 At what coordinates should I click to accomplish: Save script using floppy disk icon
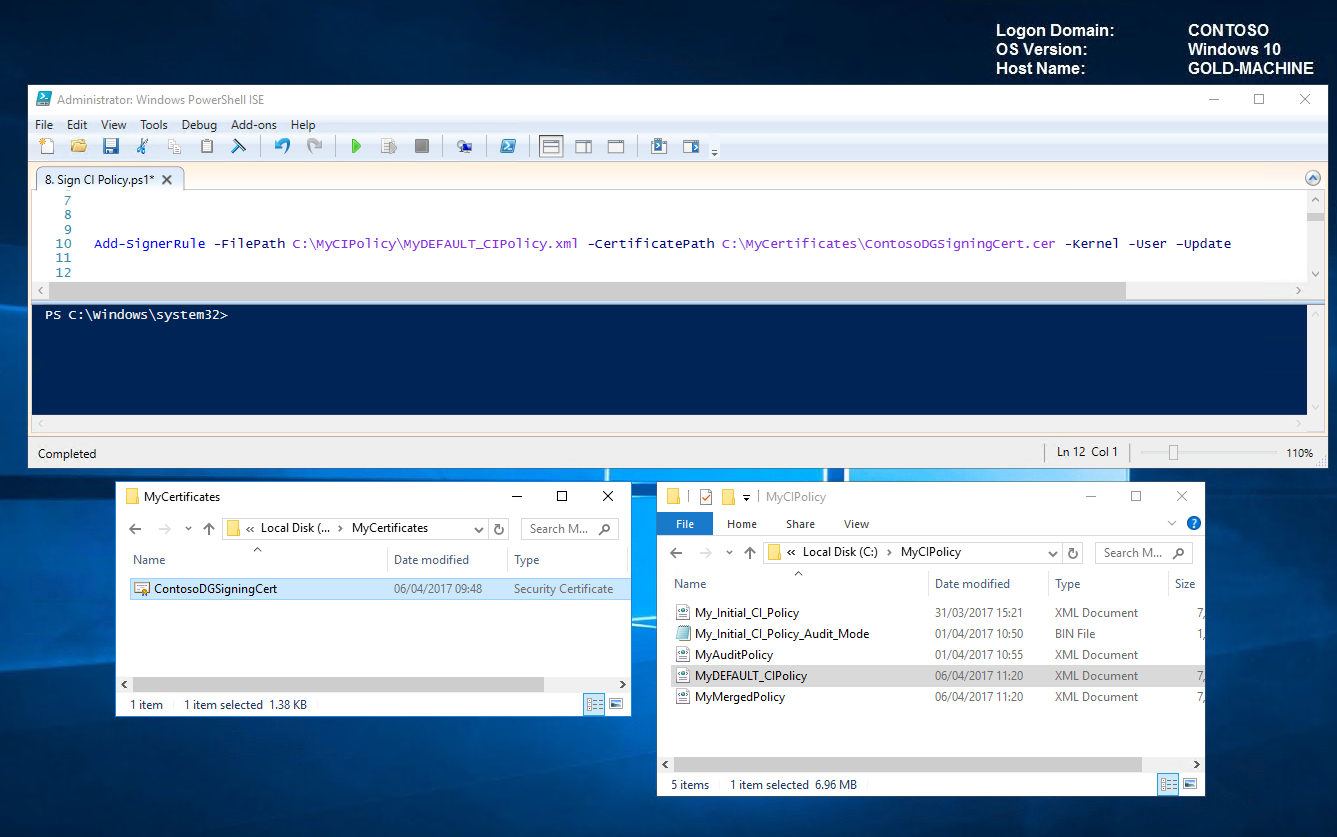click(x=111, y=147)
